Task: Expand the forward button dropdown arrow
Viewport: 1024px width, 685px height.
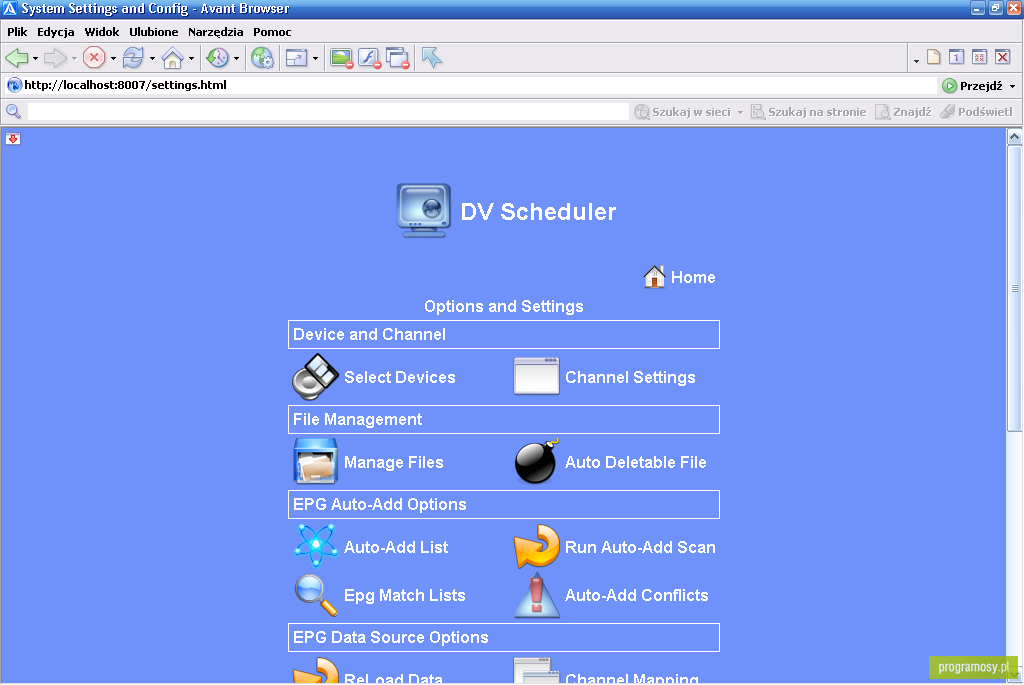Action: (x=74, y=59)
